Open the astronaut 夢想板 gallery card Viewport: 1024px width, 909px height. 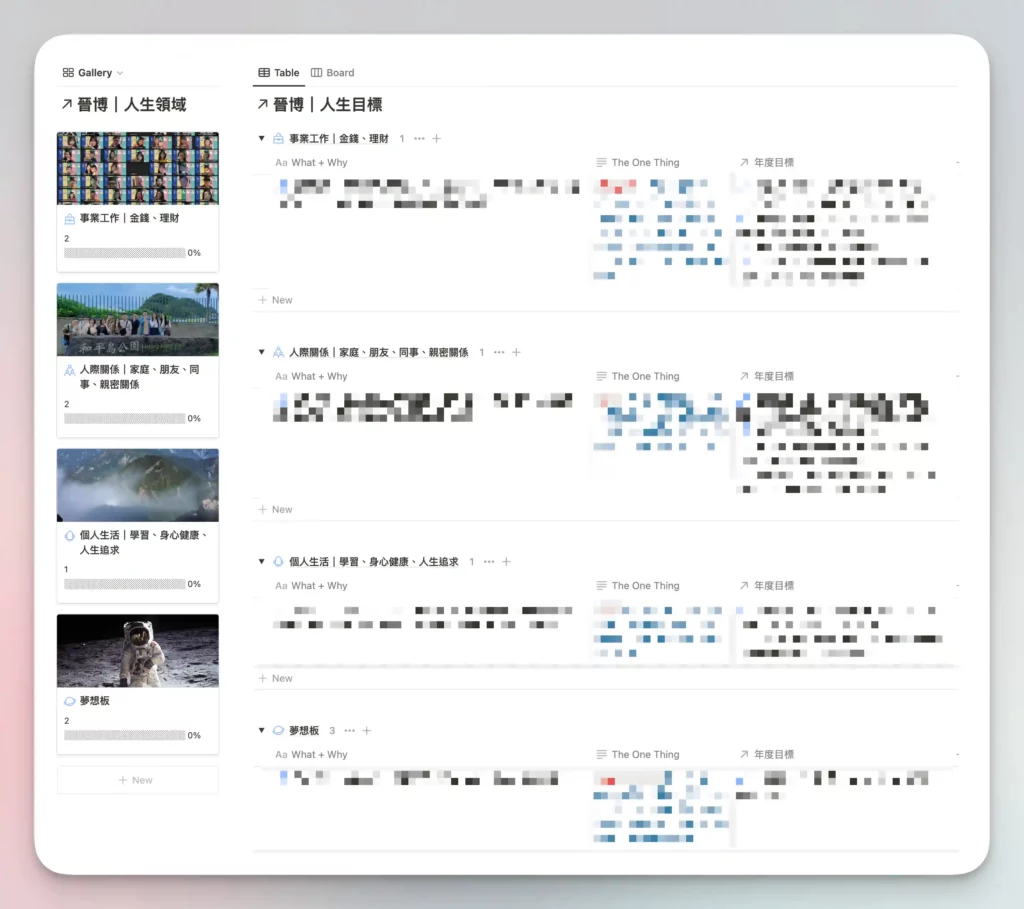coord(137,684)
